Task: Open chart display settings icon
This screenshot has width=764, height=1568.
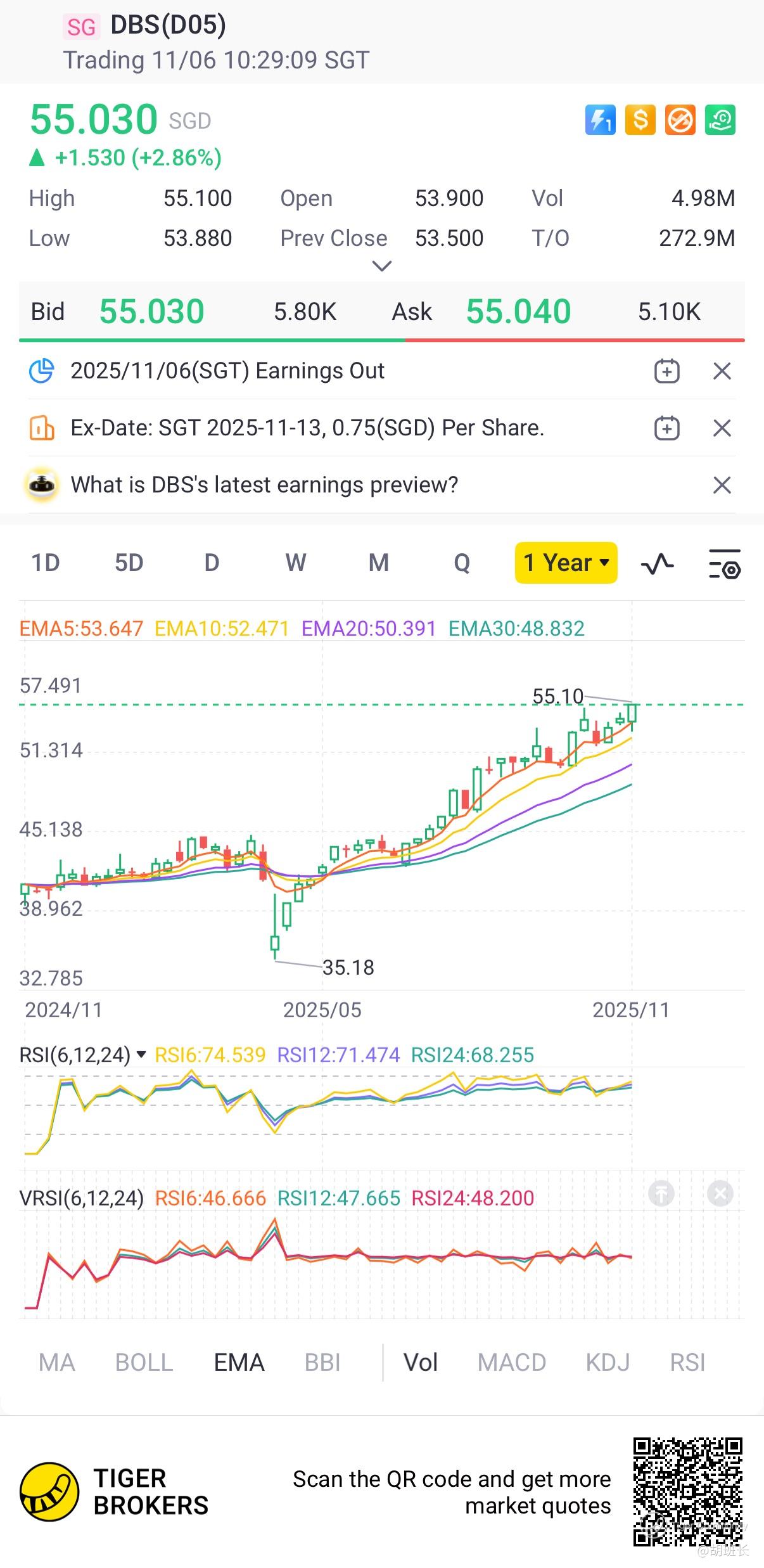Action: [x=724, y=563]
